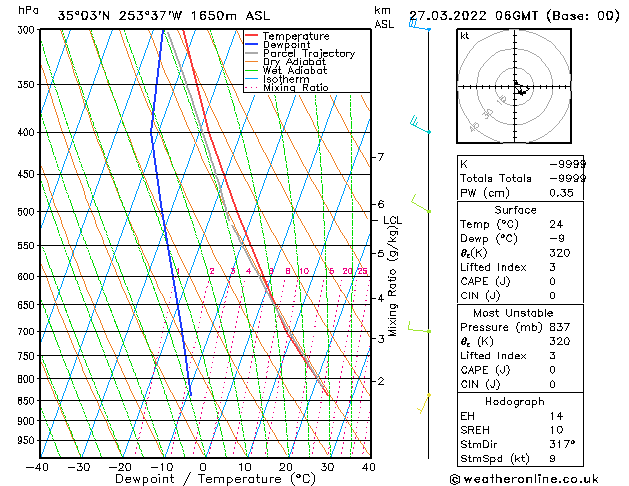629x486 pixels.
Task: Click the green wind barb at 500 hPa
Action: (421, 204)
